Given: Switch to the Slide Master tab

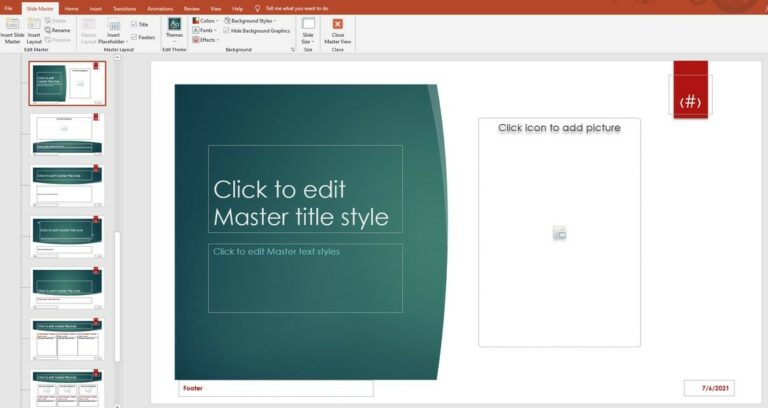Looking at the screenshot, I should click(x=40, y=8).
